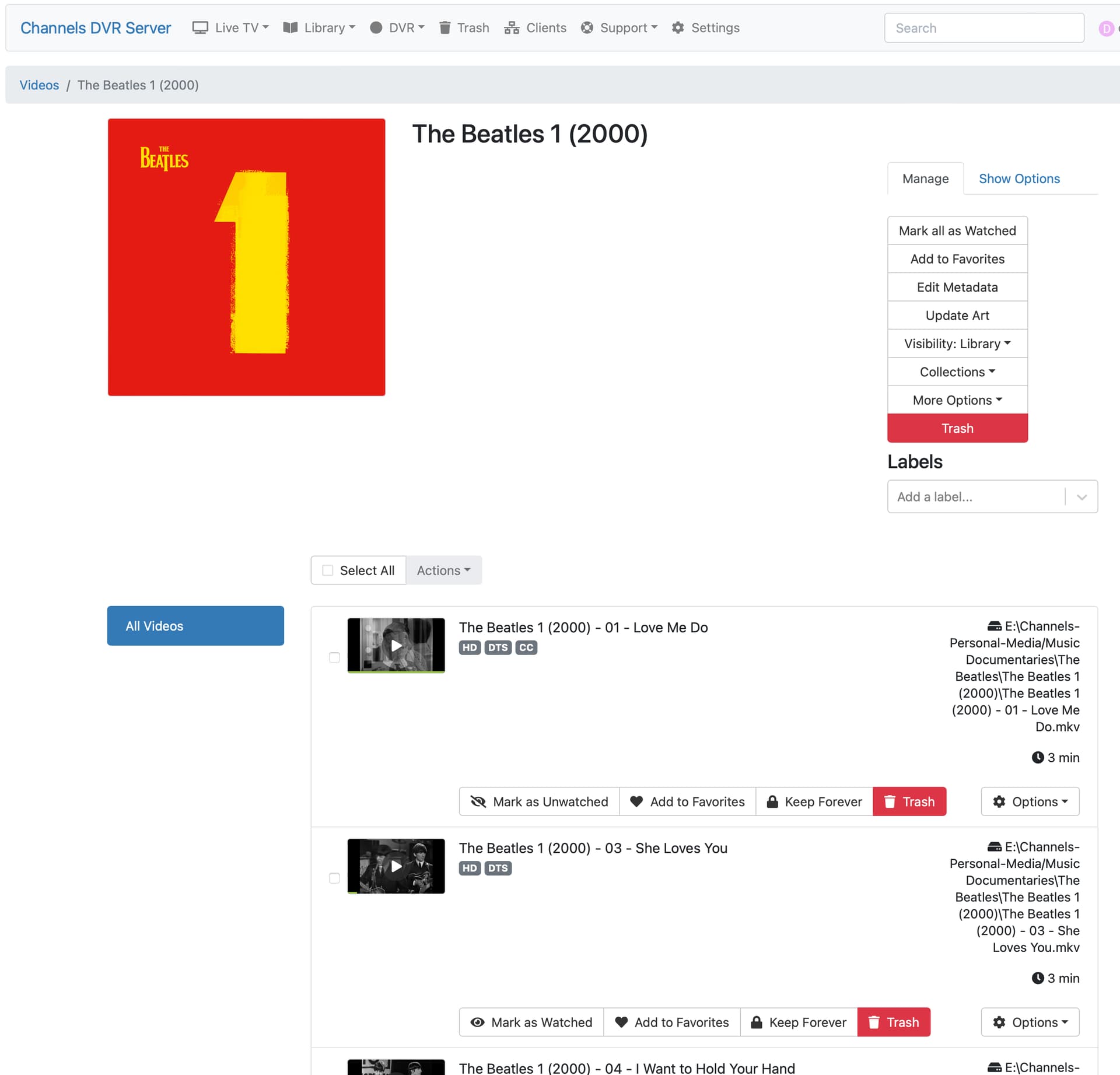Screen dimensions: 1120x1075
Task: Click the Trash can icon in navbar
Action: (x=444, y=27)
